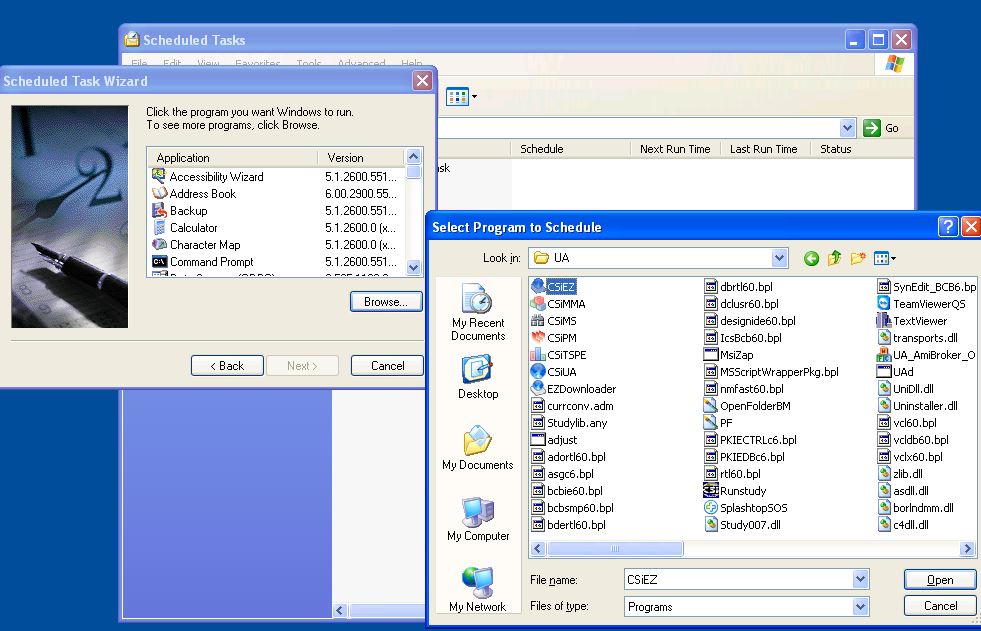Open My Computer in places bar
This screenshot has width=981, height=631.
pyautogui.click(x=478, y=519)
